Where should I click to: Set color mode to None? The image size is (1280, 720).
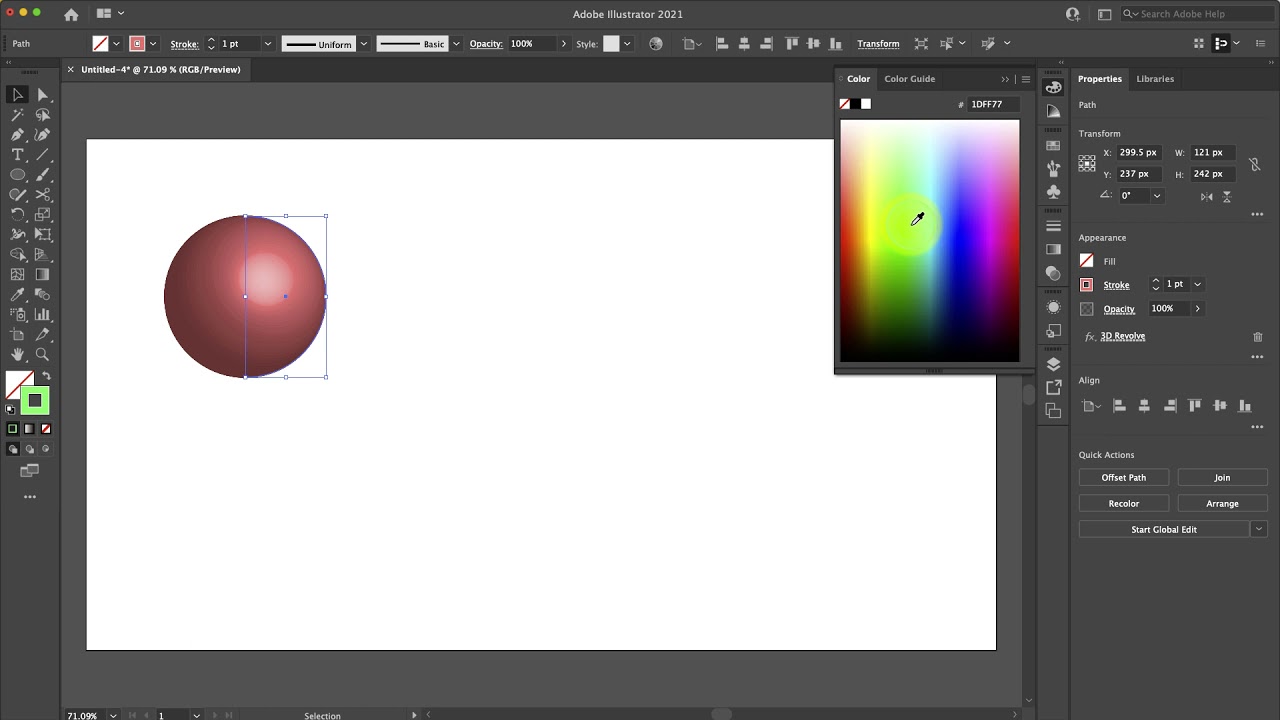click(x=45, y=429)
